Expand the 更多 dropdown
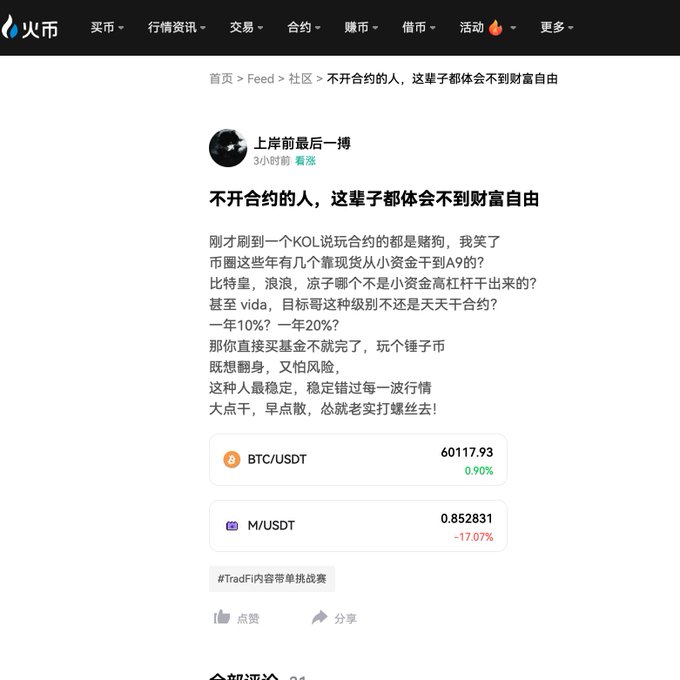680x680 pixels. (556, 27)
